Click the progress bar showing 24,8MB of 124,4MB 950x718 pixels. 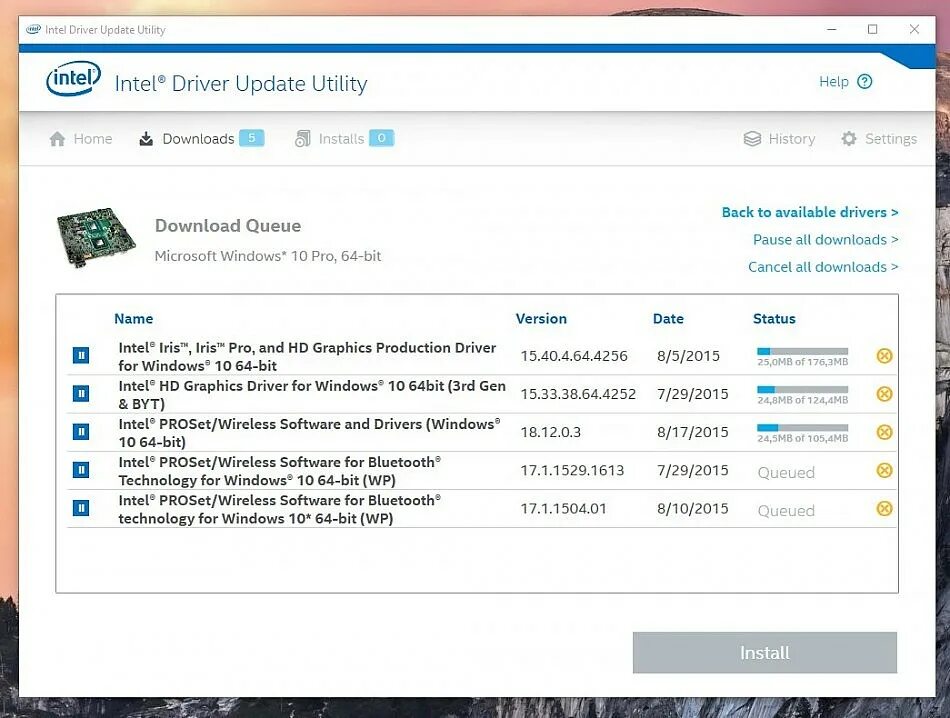802,390
